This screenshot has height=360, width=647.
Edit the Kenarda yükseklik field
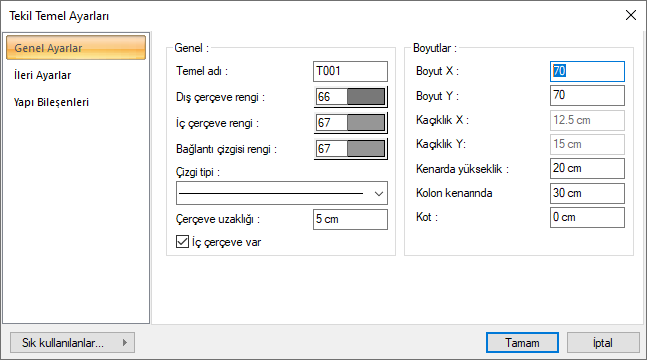tap(587, 168)
